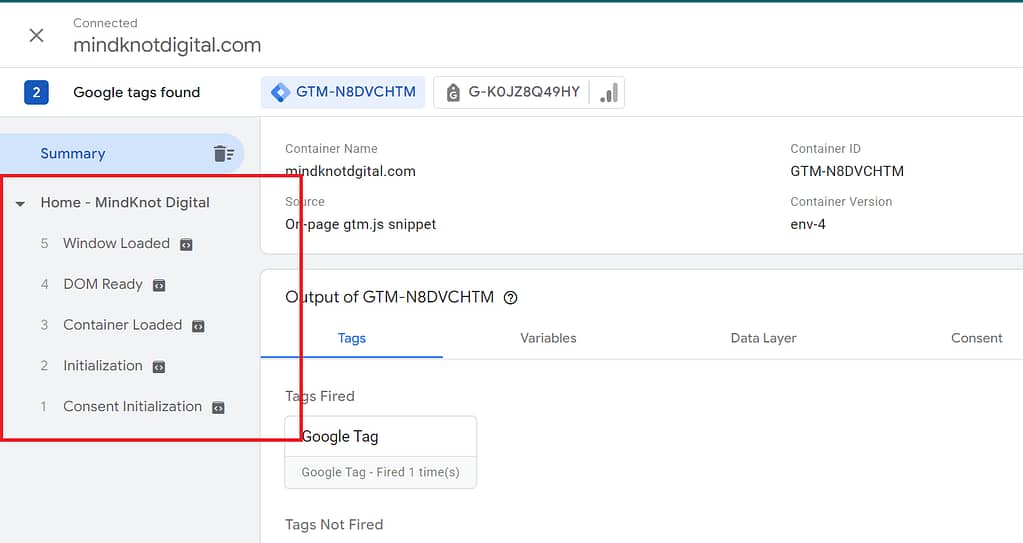Open the Google Tag fired card

[x=380, y=452]
